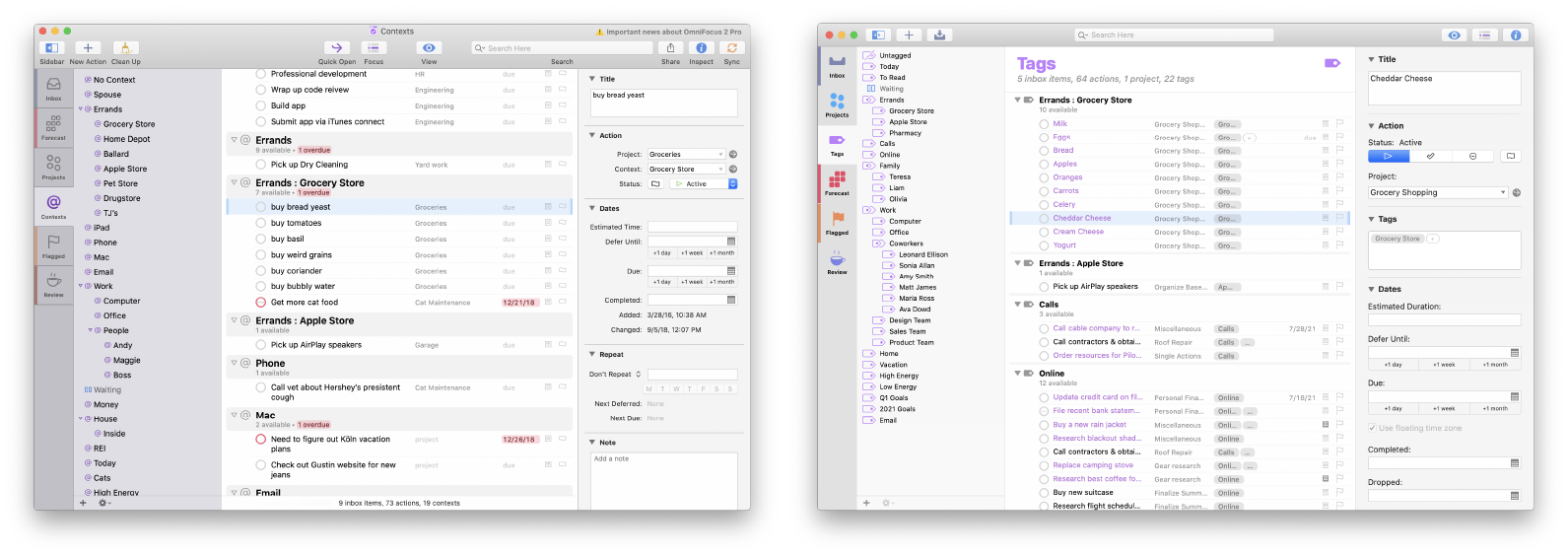Click the flag icon on the Milk row
Image resolution: width=1568 pixels, height=556 pixels.
pyautogui.click(x=1339, y=123)
